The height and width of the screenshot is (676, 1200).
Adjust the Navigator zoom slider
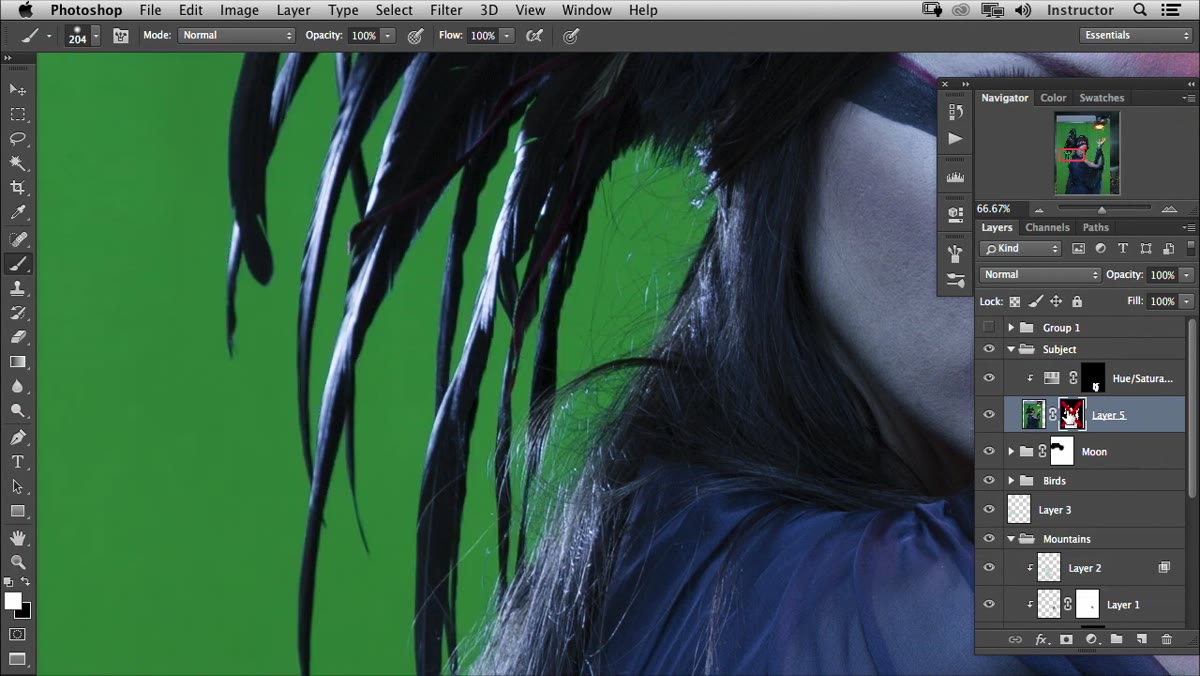1102,210
